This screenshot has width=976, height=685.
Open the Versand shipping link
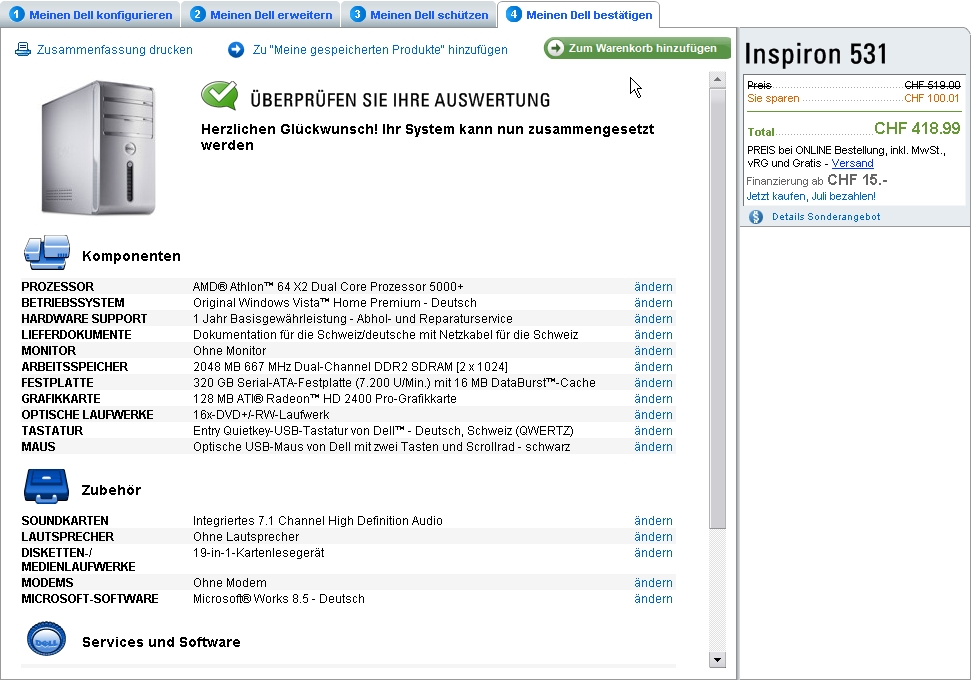(852, 163)
